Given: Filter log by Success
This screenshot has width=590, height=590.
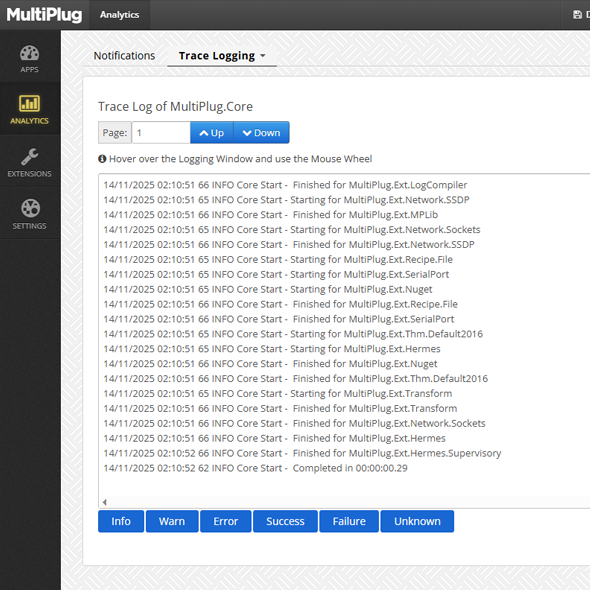Looking at the screenshot, I should (x=285, y=521).
